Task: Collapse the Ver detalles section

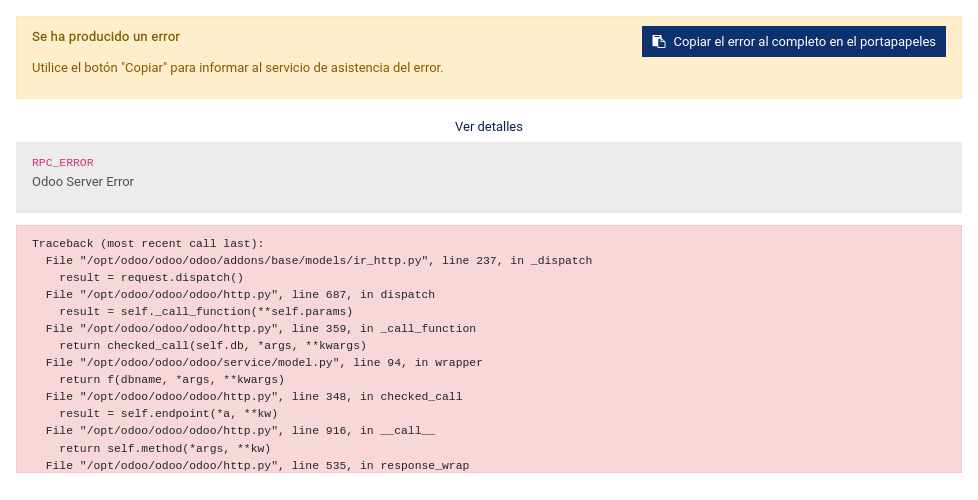Action: (488, 127)
